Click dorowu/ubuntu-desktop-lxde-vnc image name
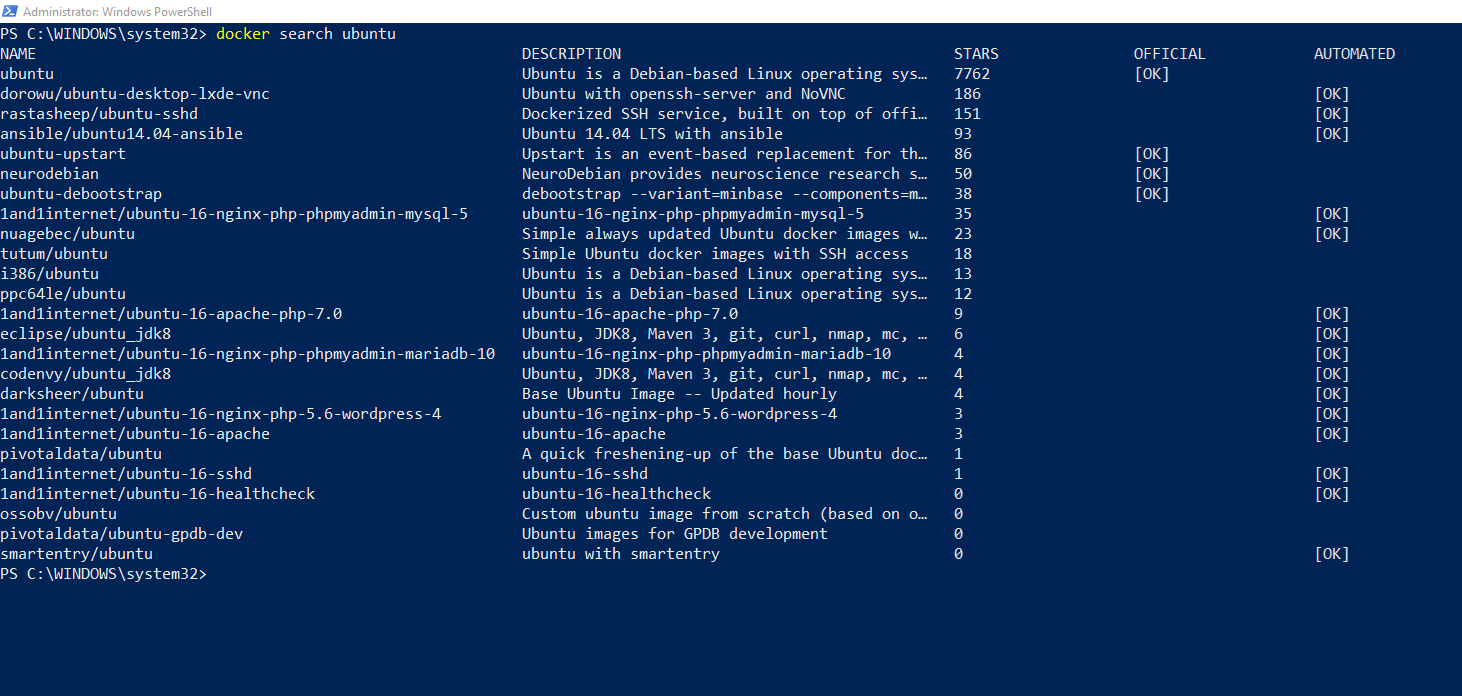 (135, 94)
